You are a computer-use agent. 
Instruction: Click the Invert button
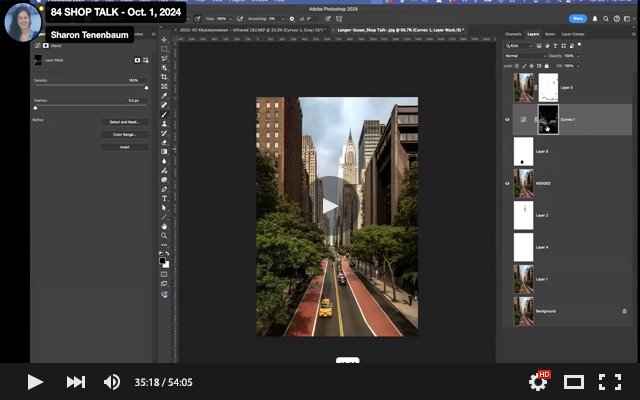124,147
